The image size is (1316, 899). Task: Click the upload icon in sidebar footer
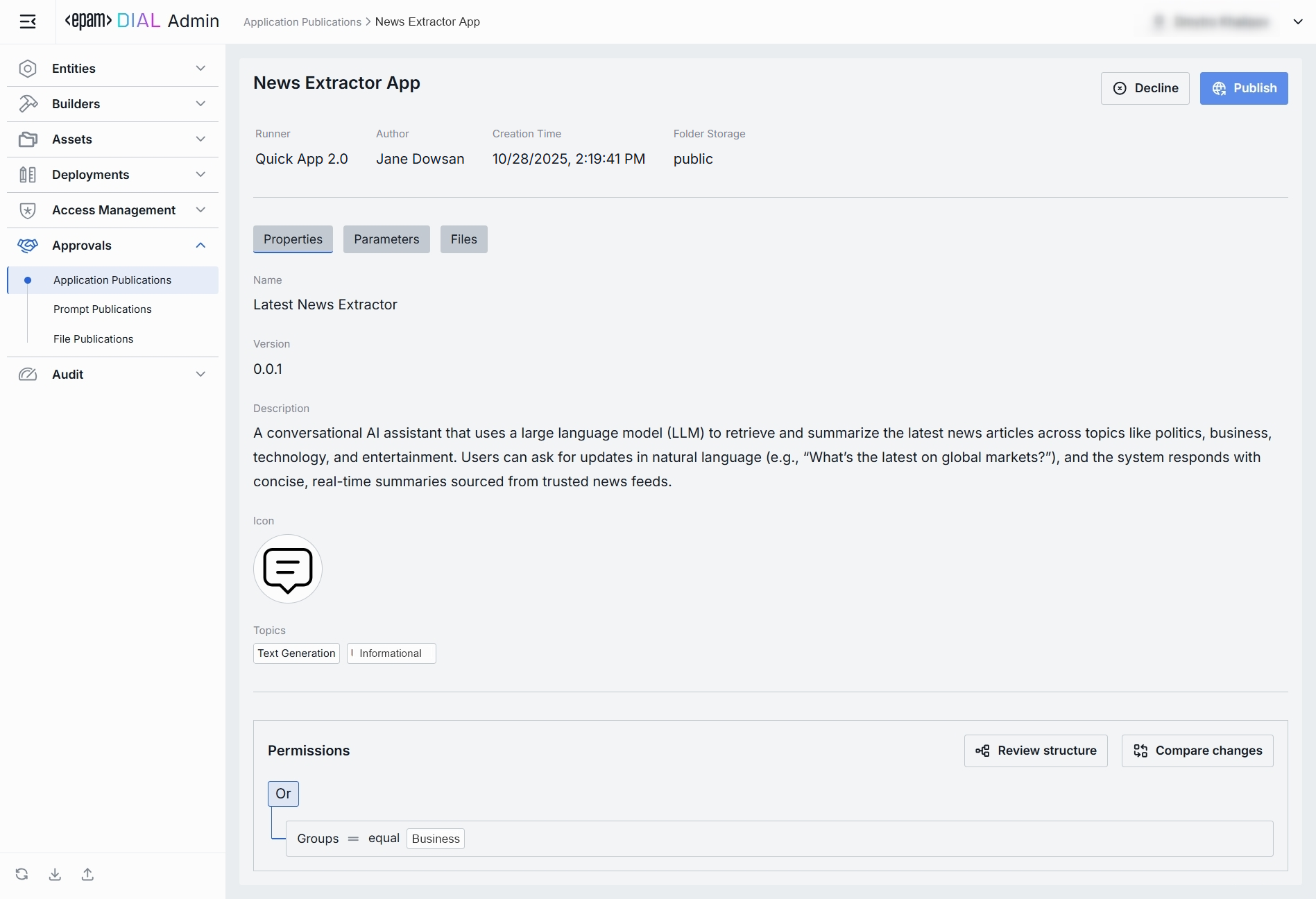click(87, 874)
